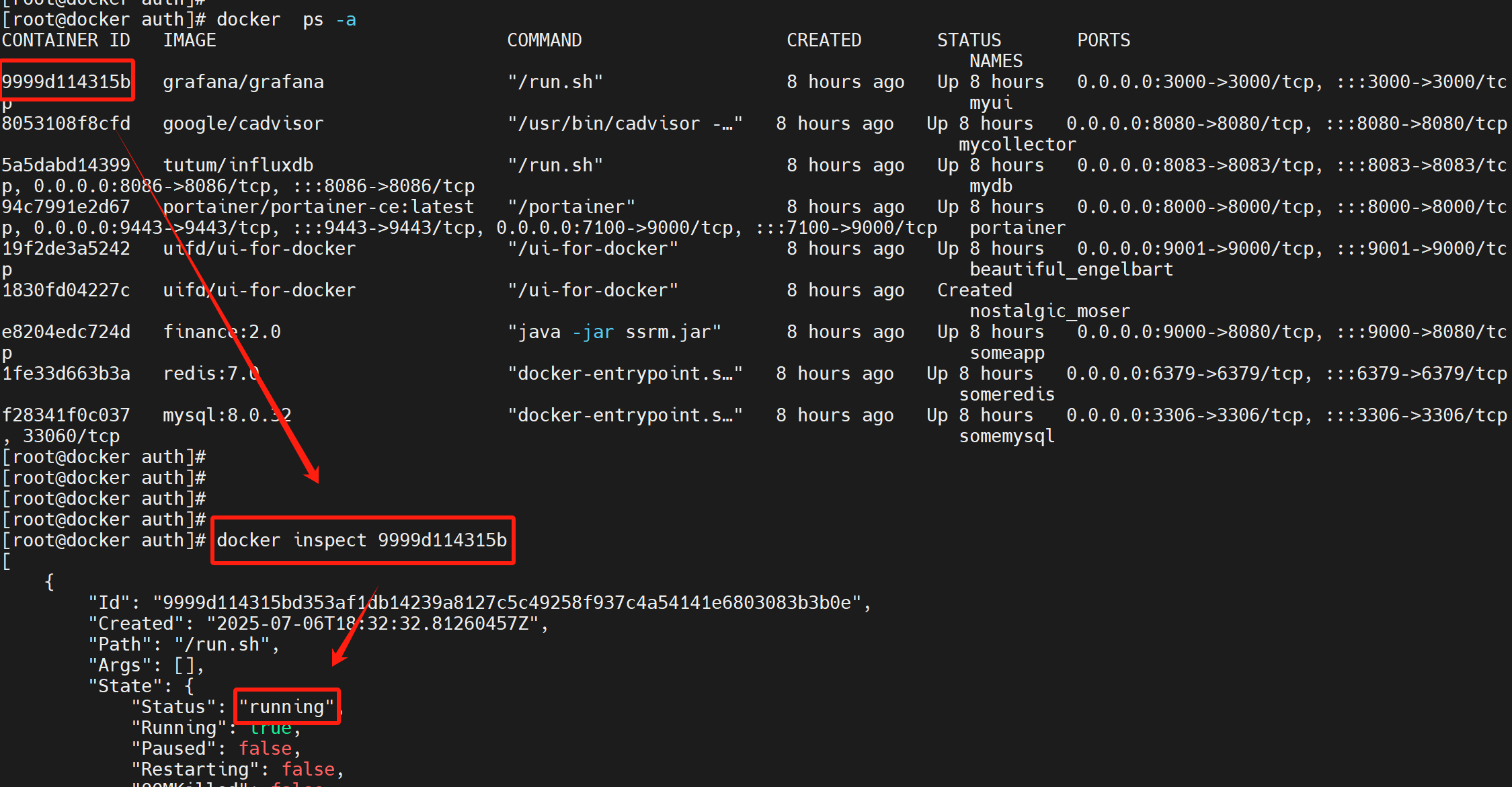Click the "Created" timestamp 2025-07-06T18:32:32 value
1512x787 pixels.
378,623
